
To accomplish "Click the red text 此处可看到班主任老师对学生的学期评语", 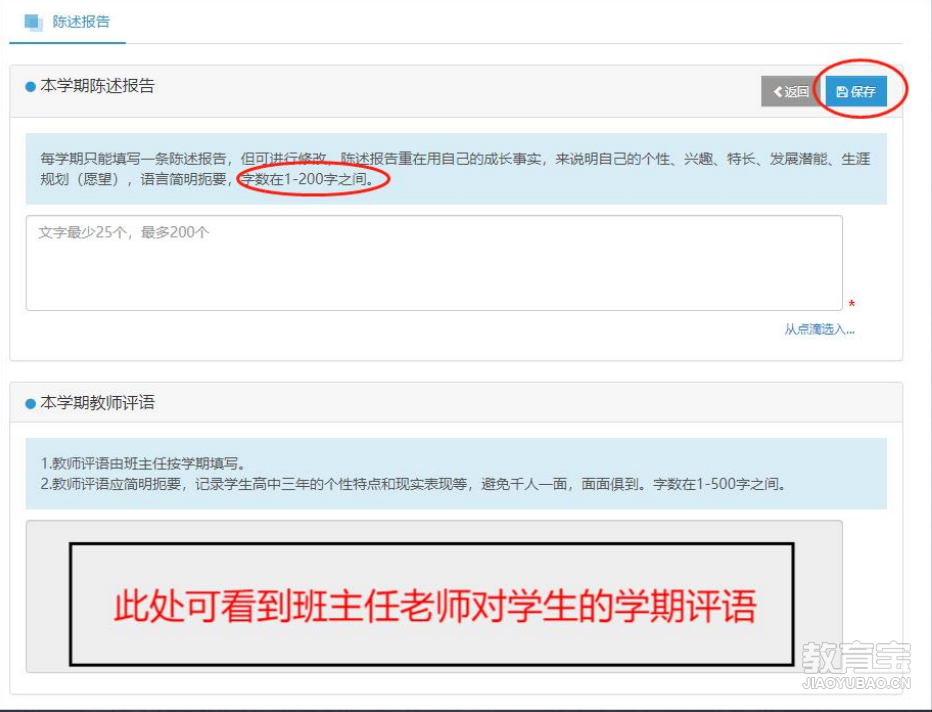I will 434,607.
